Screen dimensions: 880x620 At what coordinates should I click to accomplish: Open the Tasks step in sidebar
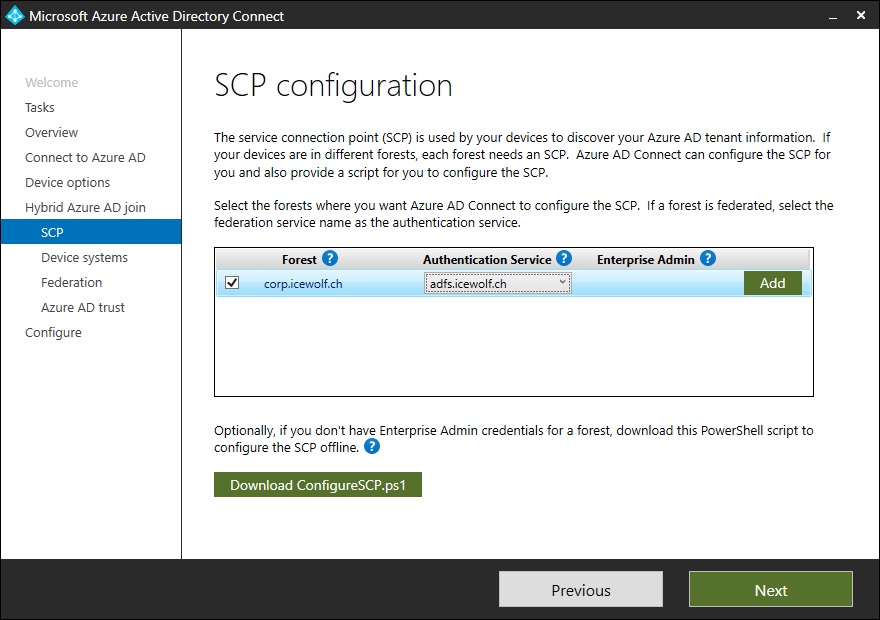(40, 107)
